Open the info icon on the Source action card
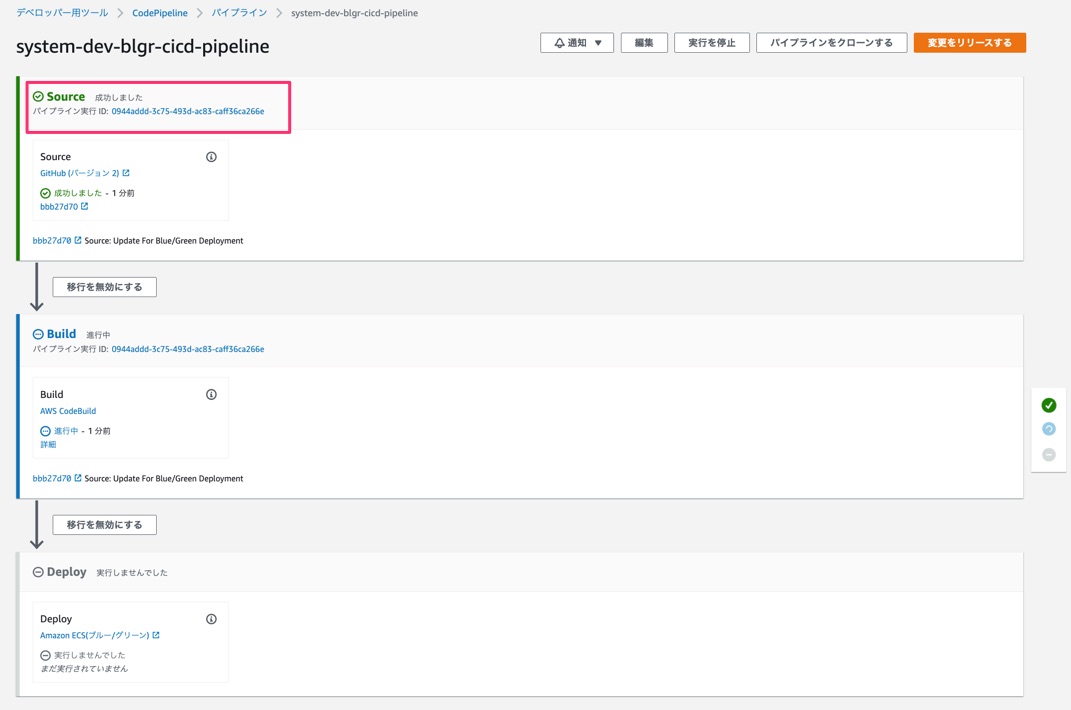The width and height of the screenshot is (1071, 710). point(210,156)
